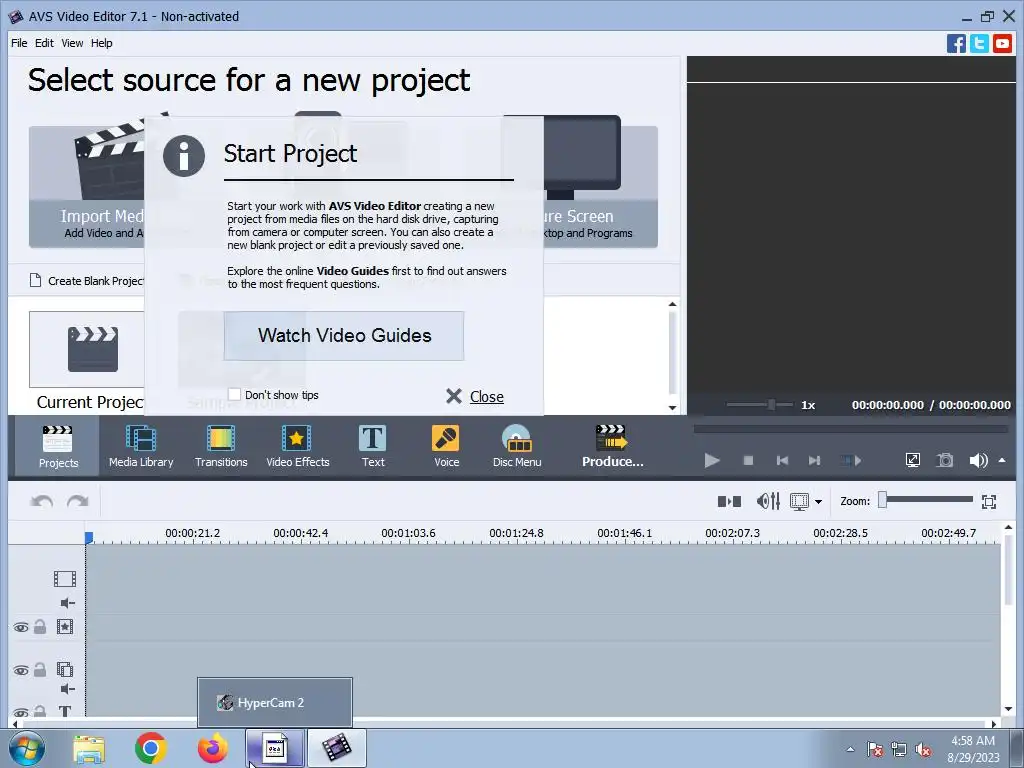Click the blue timeline playhead marker
The height and width of the screenshot is (768, 1024).
tap(89, 537)
